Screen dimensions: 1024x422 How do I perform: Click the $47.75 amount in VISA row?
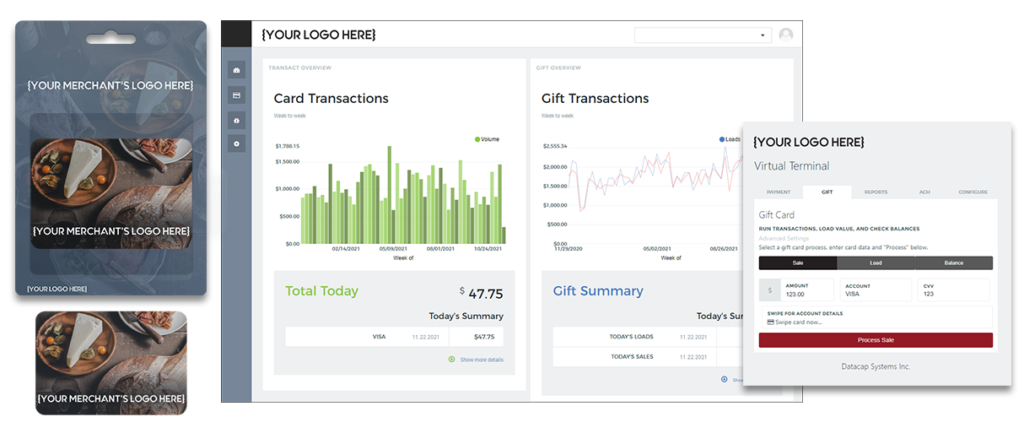click(x=484, y=337)
